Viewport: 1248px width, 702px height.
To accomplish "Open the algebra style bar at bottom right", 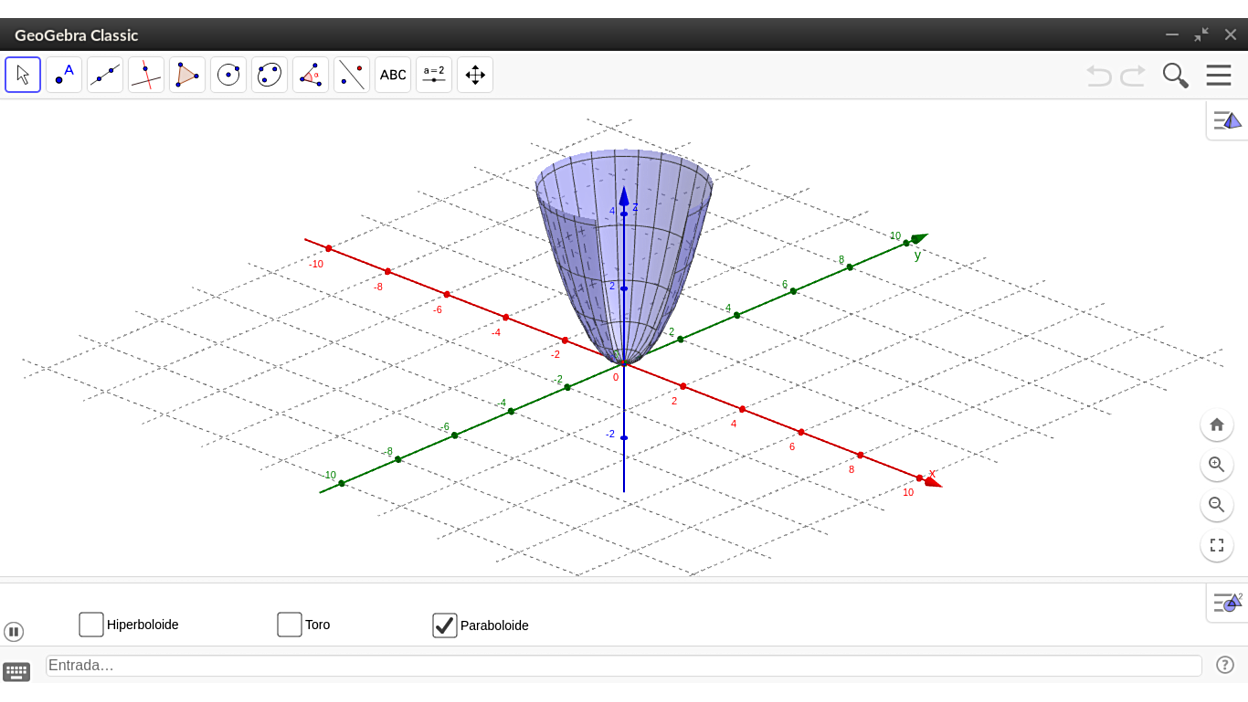I will point(1226,602).
